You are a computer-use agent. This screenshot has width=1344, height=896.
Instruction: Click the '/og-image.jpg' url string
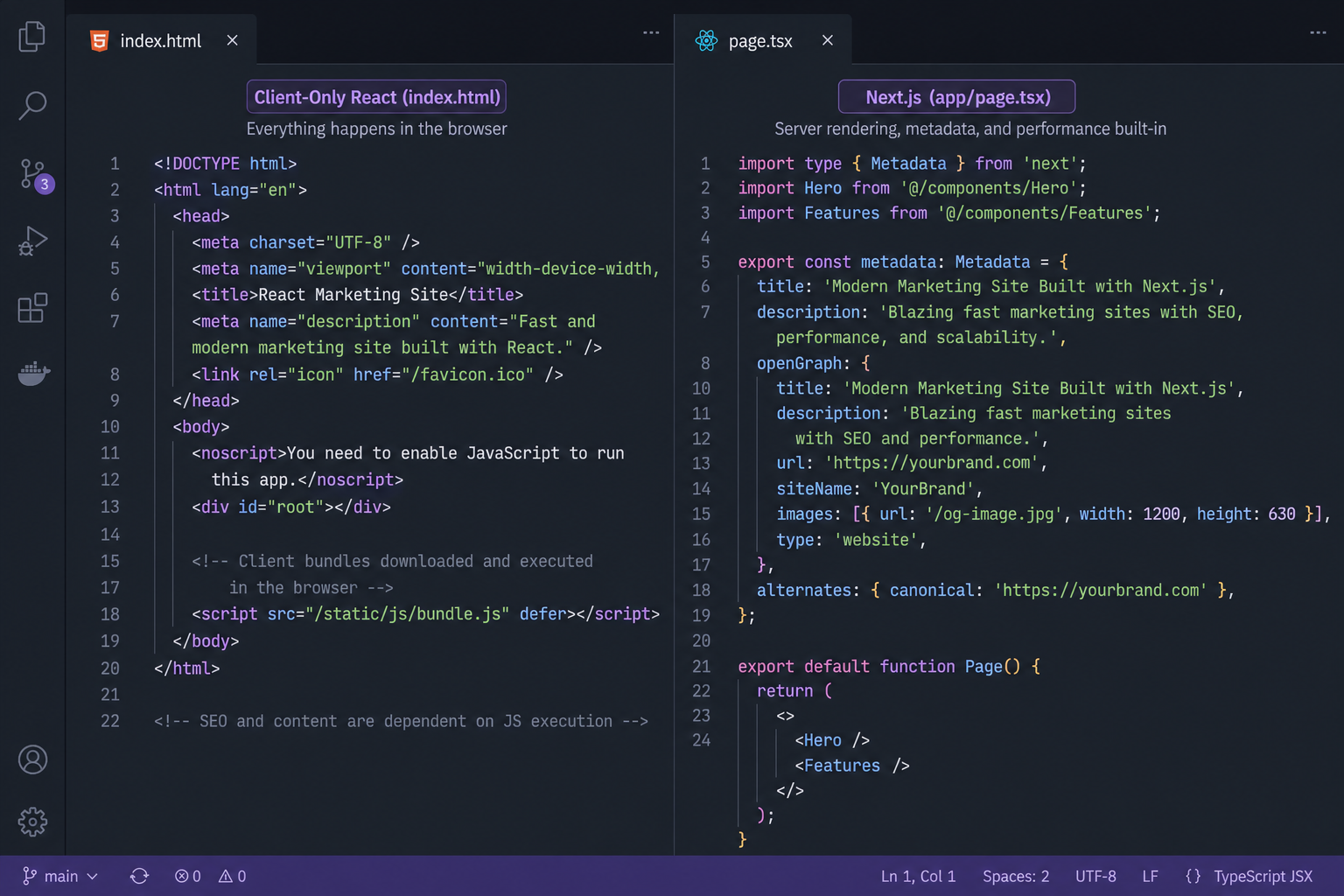click(x=993, y=514)
